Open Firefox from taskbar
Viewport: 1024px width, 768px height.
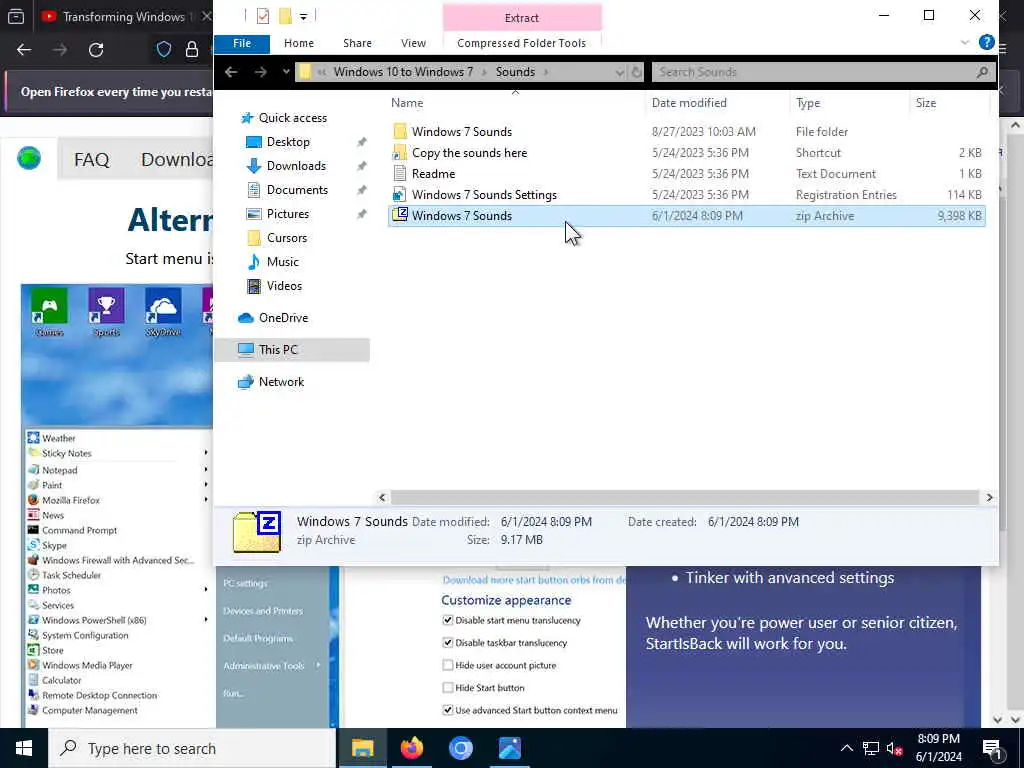point(411,748)
